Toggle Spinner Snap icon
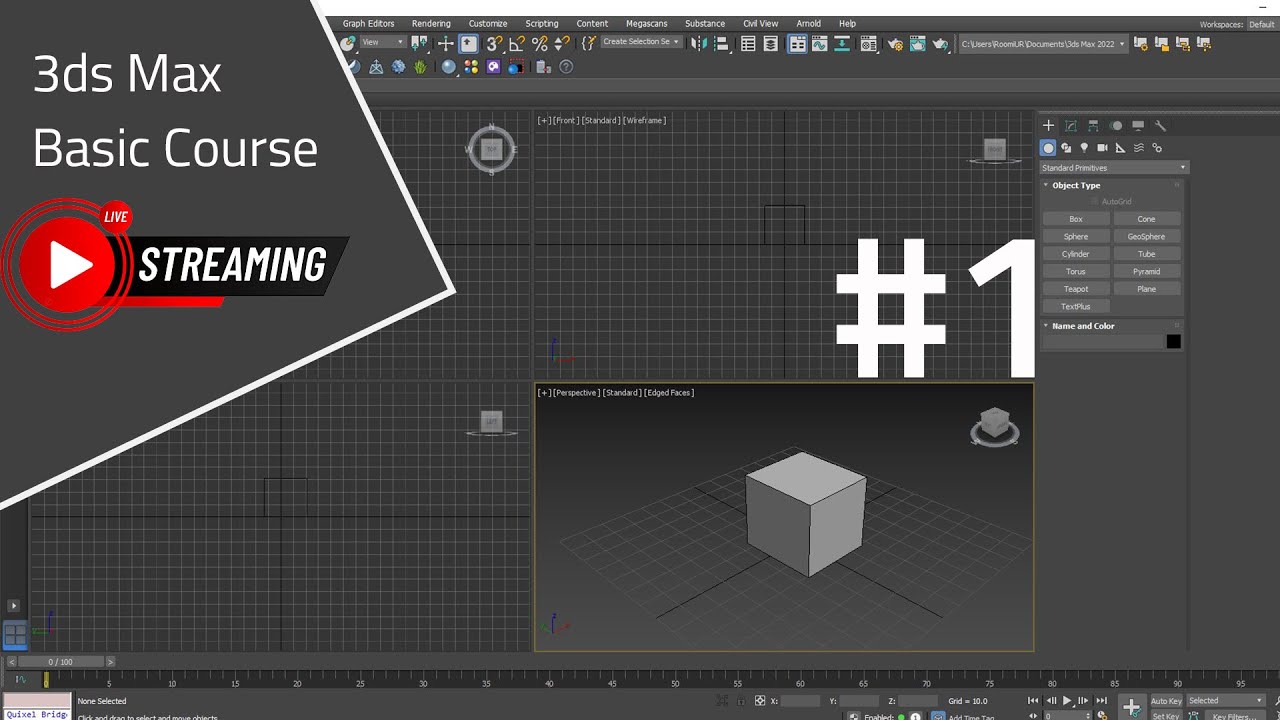Image resolution: width=1280 pixels, height=720 pixels. tap(562, 44)
